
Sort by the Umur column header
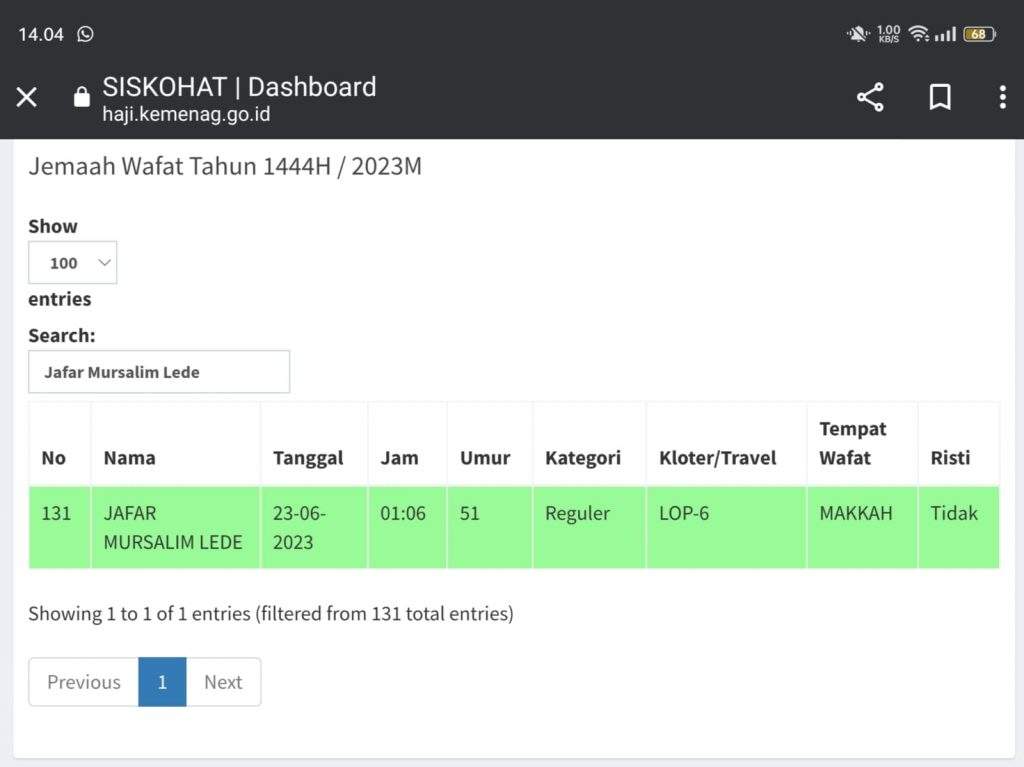pos(485,458)
